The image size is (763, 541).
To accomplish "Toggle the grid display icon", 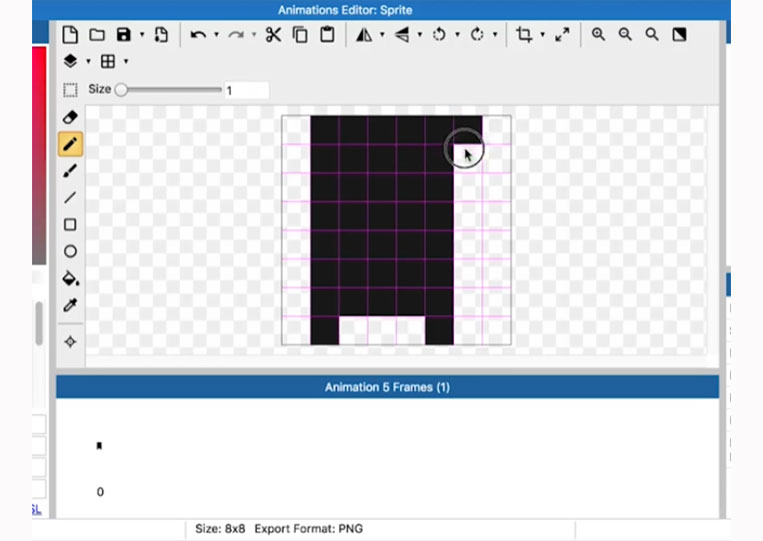I will click(x=108, y=61).
